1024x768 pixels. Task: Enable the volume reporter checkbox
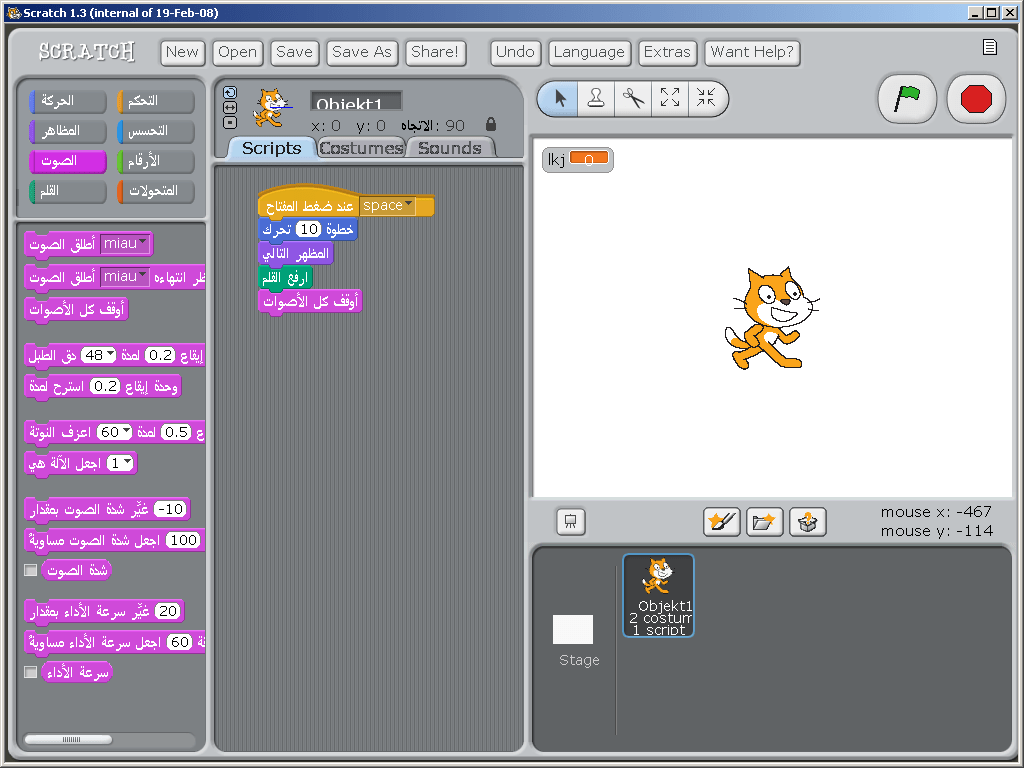(31, 570)
